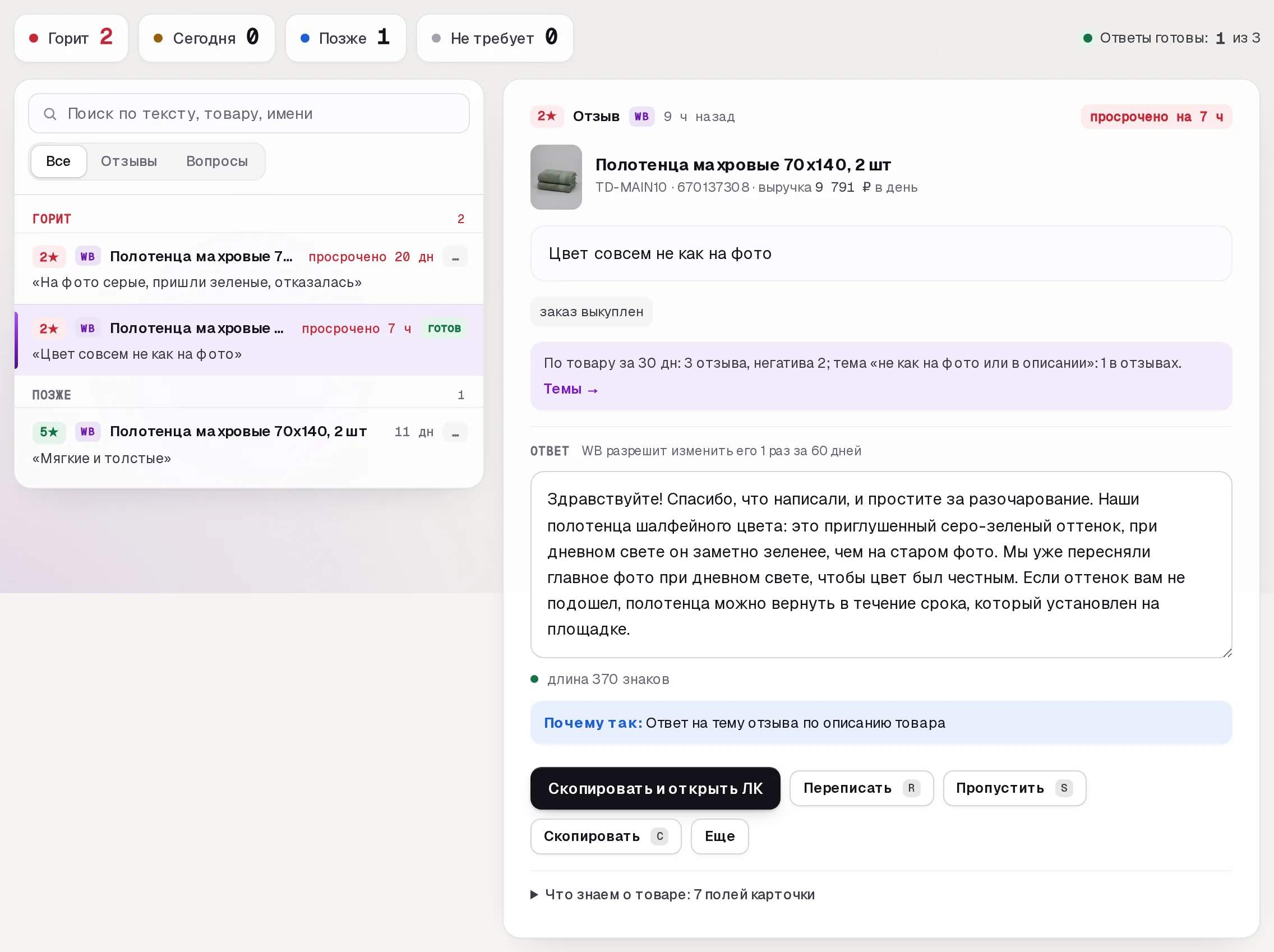The image size is (1274, 952).
Task: Click «просрочено на 7 ч» badge
Action: [x=1156, y=116]
